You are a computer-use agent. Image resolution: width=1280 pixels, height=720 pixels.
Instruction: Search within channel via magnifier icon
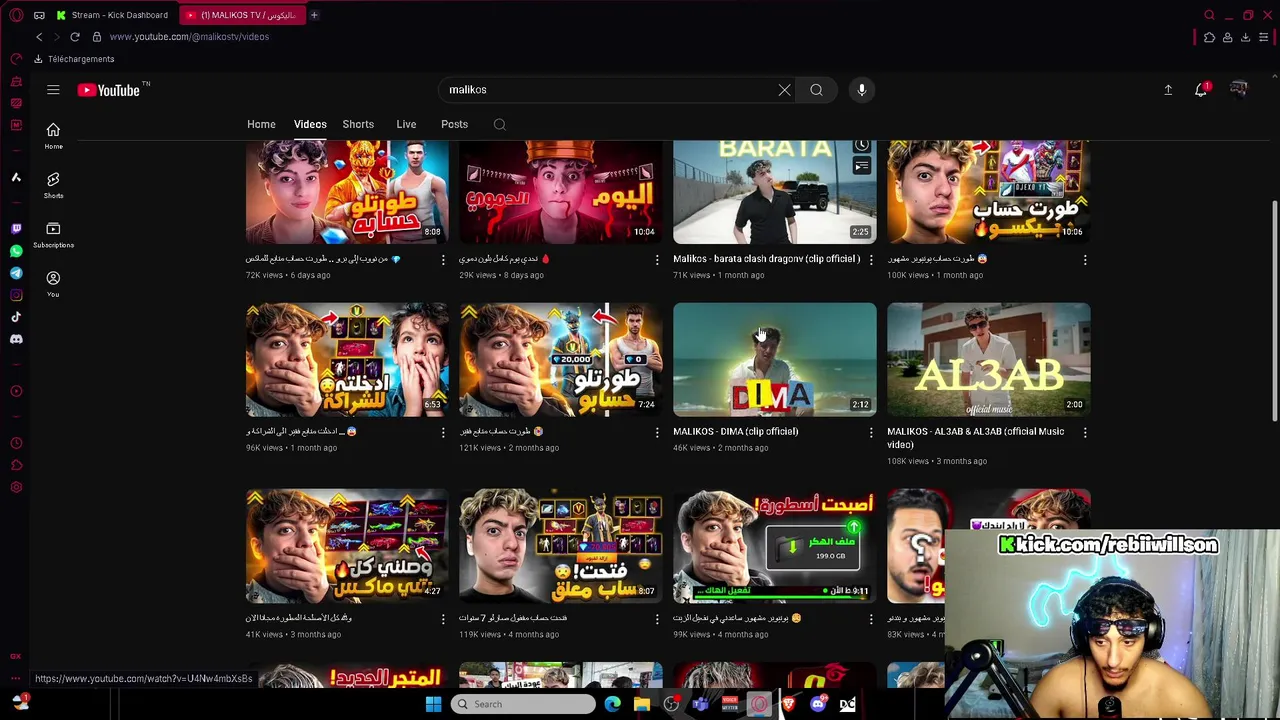pyautogui.click(x=500, y=125)
